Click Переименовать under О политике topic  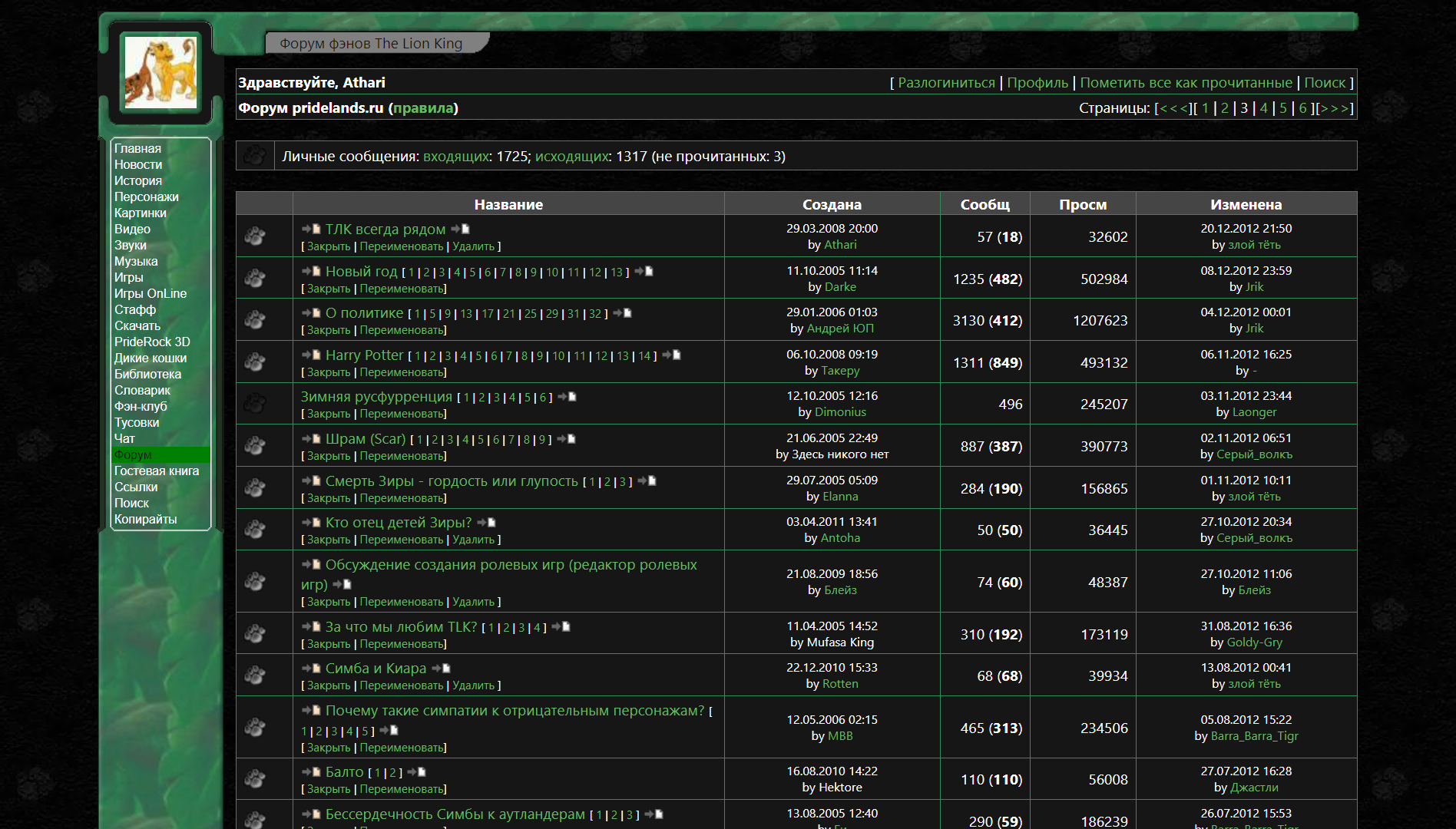pos(402,330)
